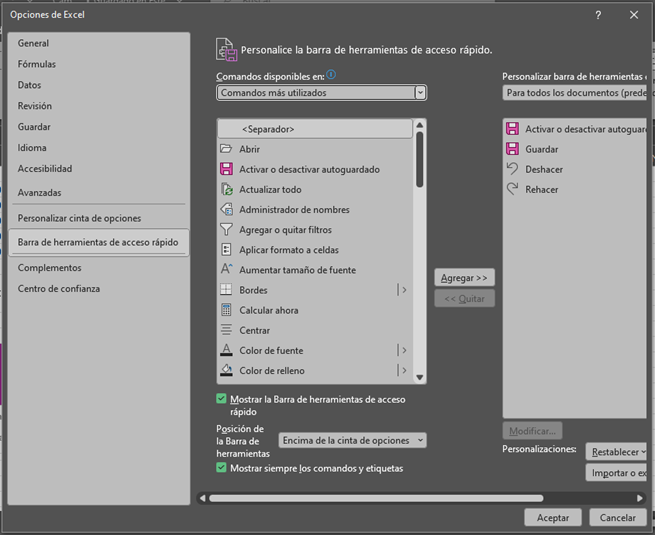
Task: Click the autoguardado icon in commands list
Action: [226, 169]
